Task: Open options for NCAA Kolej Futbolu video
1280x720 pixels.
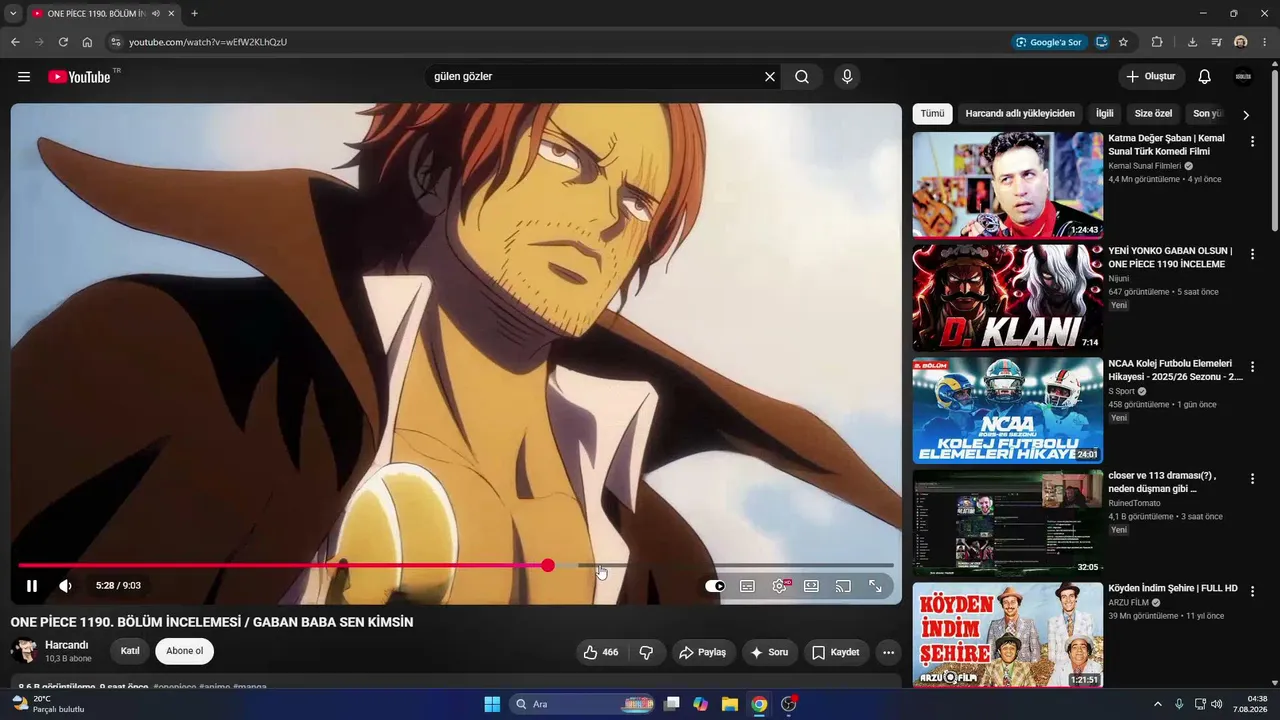Action: coord(1252,367)
